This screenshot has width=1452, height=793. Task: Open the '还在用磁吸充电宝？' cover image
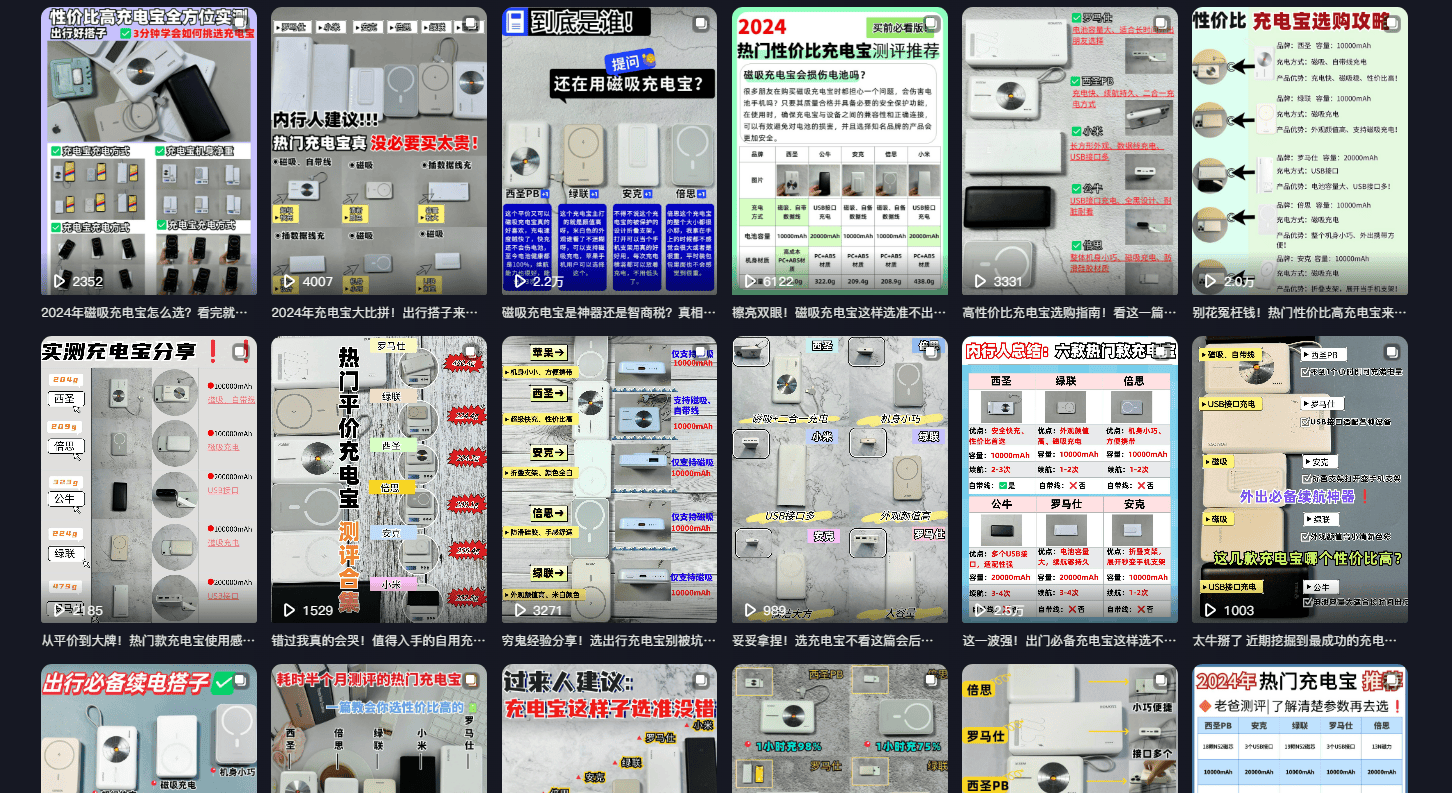coord(609,151)
